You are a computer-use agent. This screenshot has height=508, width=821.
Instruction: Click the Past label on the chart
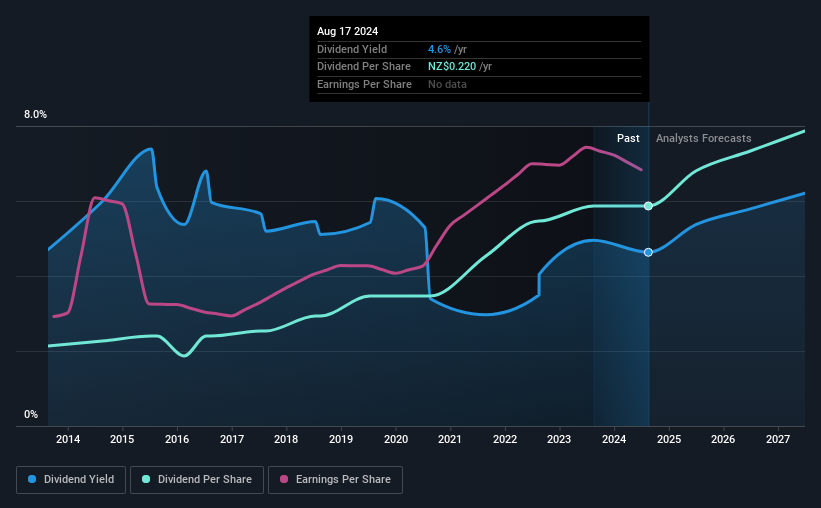628,138
